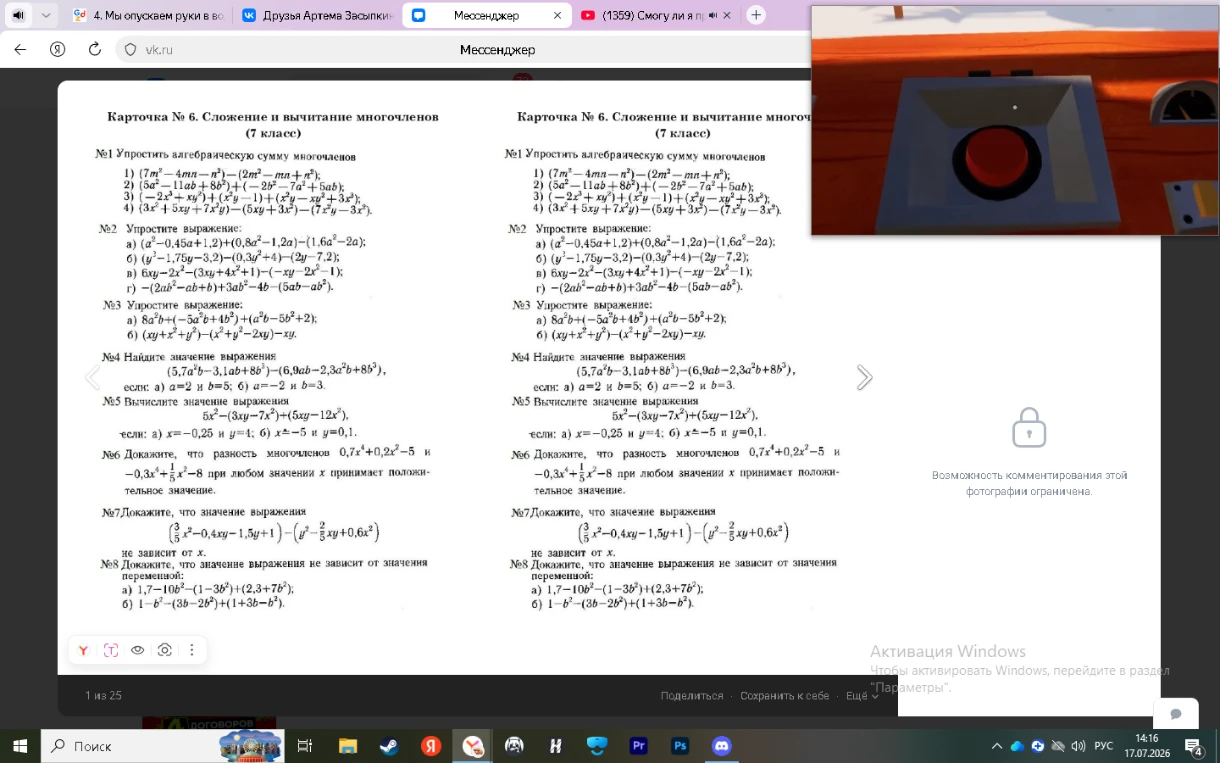Image resolution: width=1220 pixels, height=763 pixels.
Task: Toggle the browser sound icon at the tab bar's left
Action: click(18, 16)
